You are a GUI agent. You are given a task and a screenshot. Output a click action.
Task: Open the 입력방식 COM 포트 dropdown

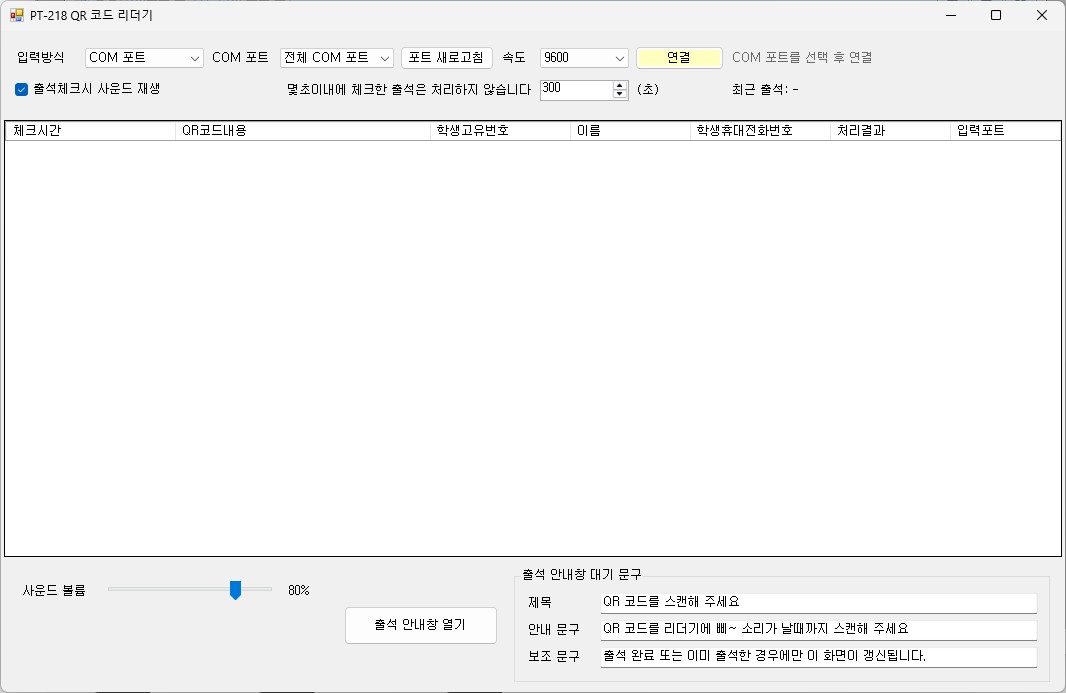coord(144,58)
